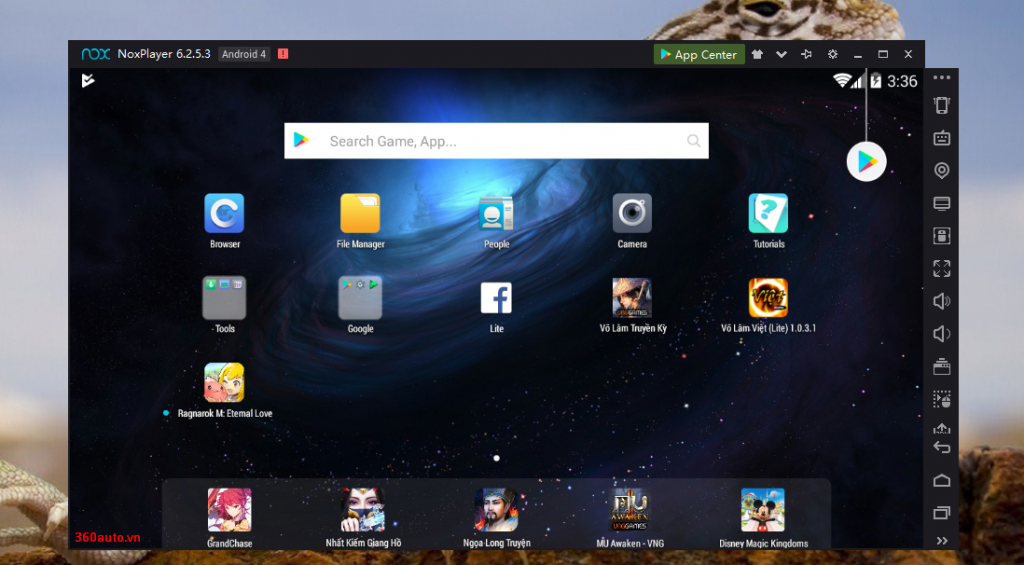Launch the Camera app

pyautogui.click(x=632, y=214)
